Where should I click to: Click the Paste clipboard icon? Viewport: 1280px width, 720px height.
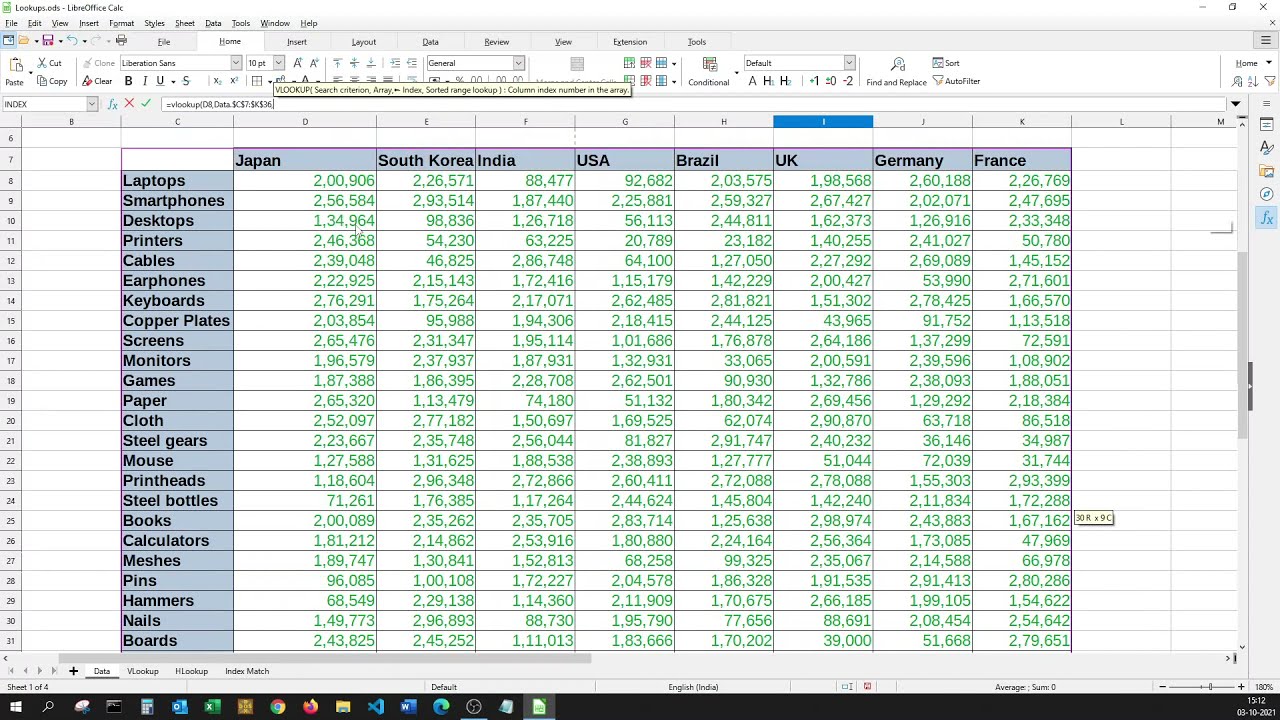point(15,66)
